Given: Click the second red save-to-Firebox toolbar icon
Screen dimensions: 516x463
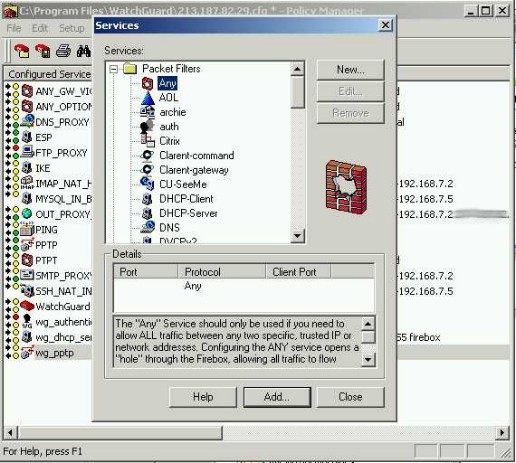Looking at the screenshot, I should (43, 51).
